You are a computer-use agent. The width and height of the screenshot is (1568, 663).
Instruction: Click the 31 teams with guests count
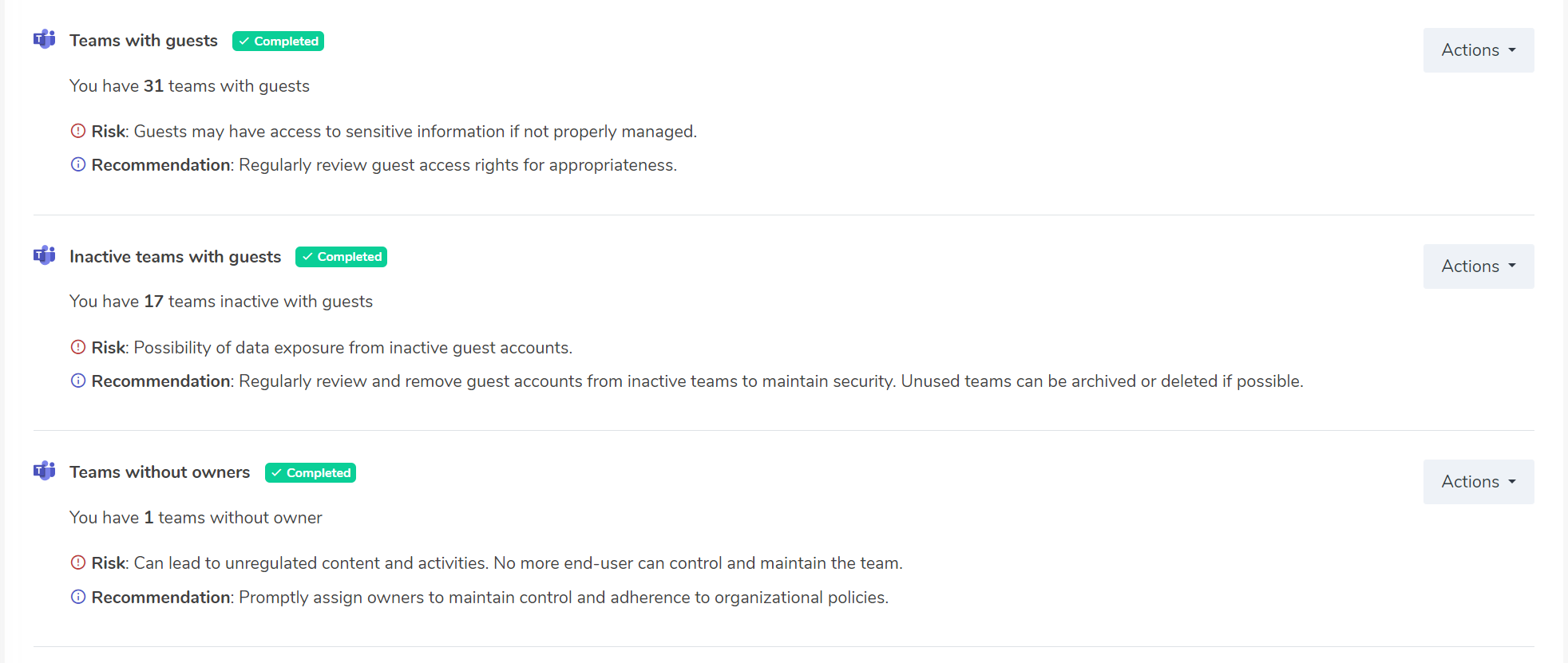click(153, 86)
